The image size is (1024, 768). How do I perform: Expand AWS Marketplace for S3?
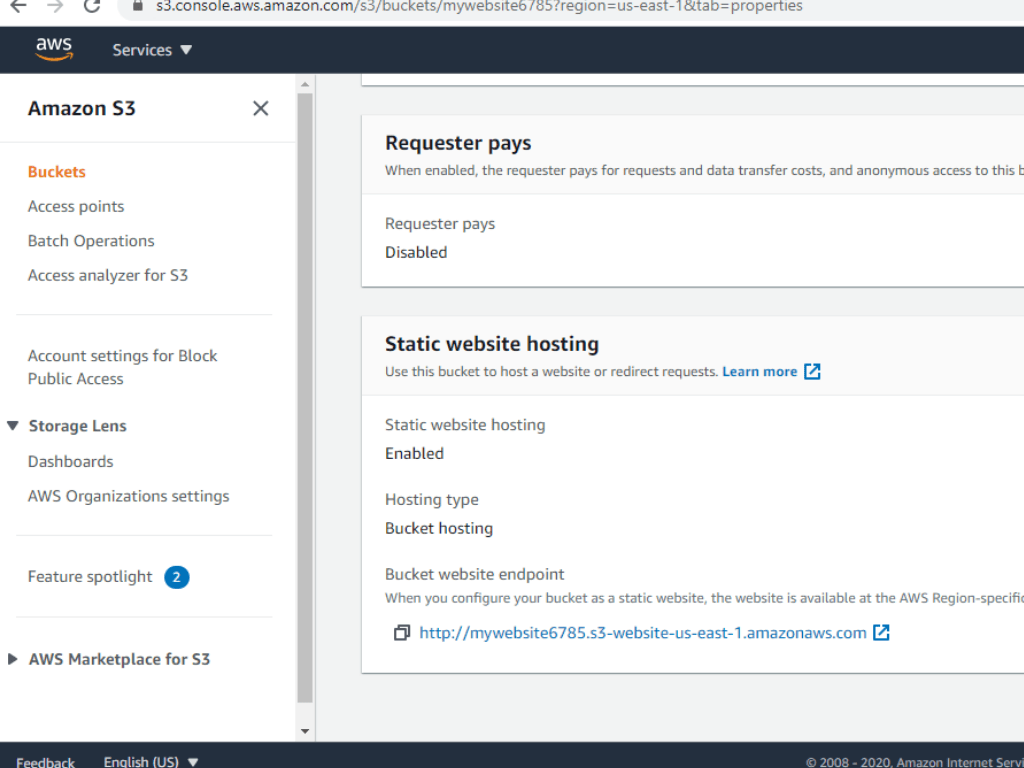click(12, 659)
